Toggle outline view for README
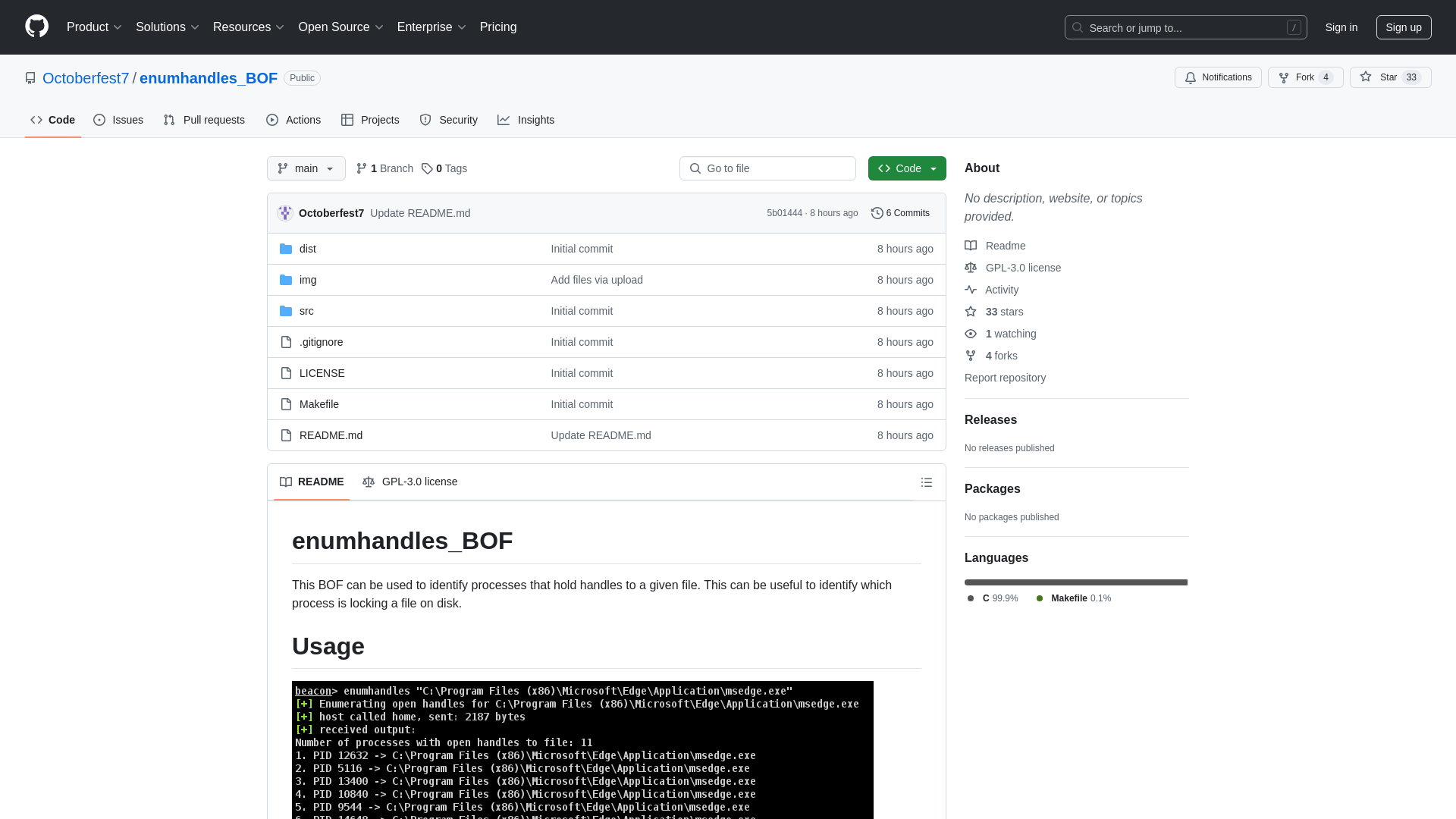The height and width of the screenshot is (819, 1456). [x=927, y=482]
